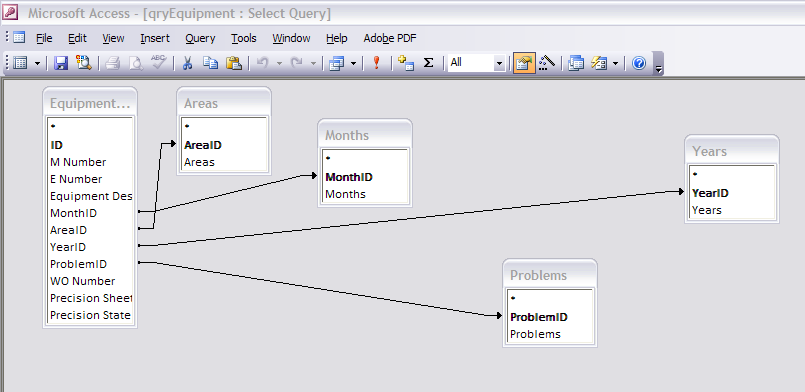Select the Equipment Des field

pyautogui.click(x=90, y=196)
